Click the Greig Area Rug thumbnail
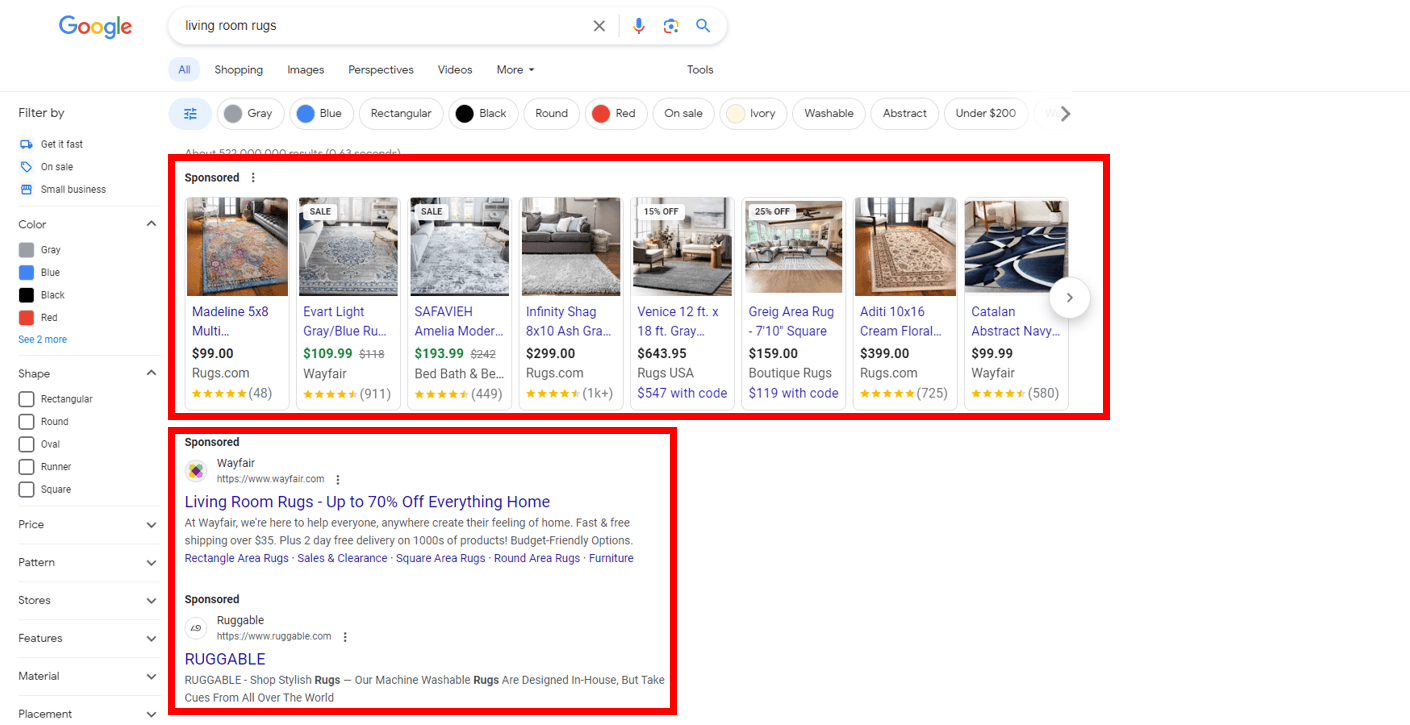 [794, 246]
